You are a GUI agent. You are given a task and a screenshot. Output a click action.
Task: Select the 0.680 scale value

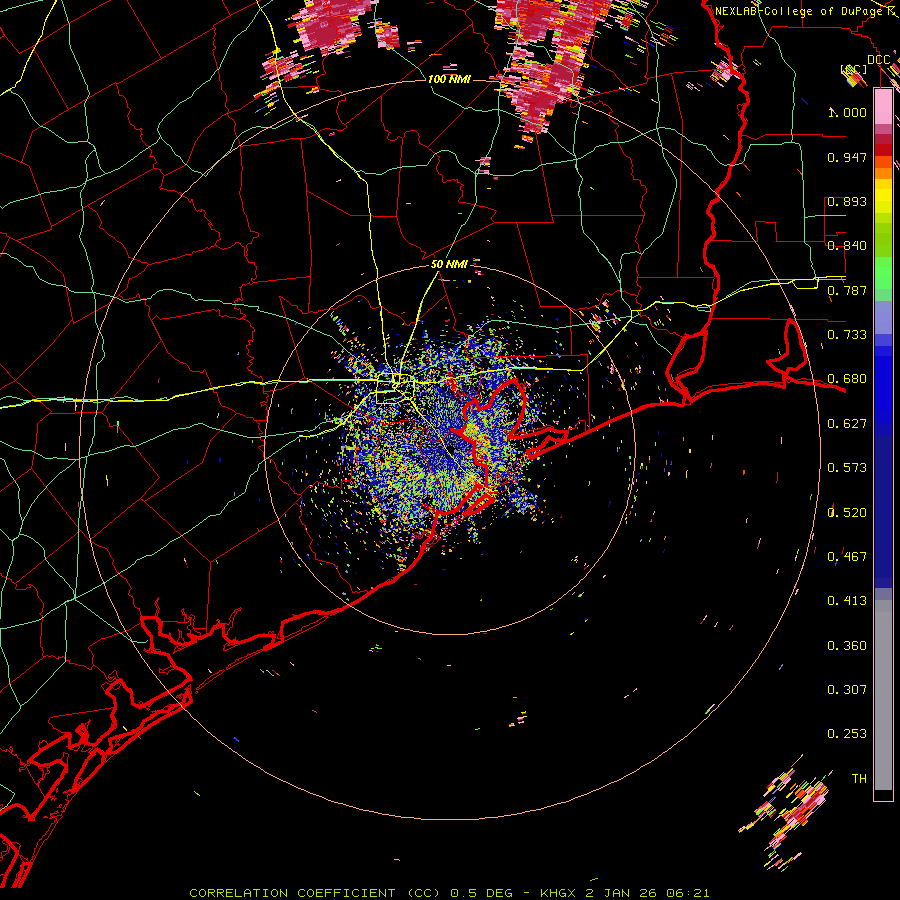[847, 379]
